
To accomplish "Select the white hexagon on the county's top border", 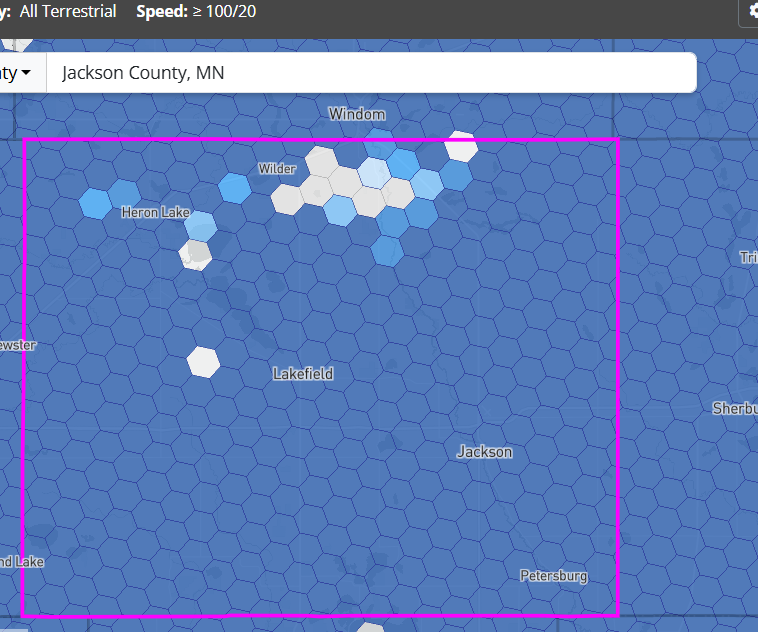I will coord(461,146).
